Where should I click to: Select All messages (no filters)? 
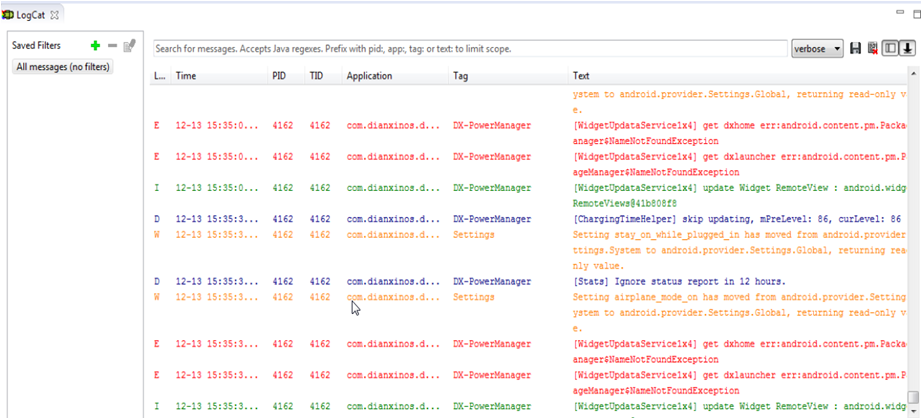tap(63, 67)
